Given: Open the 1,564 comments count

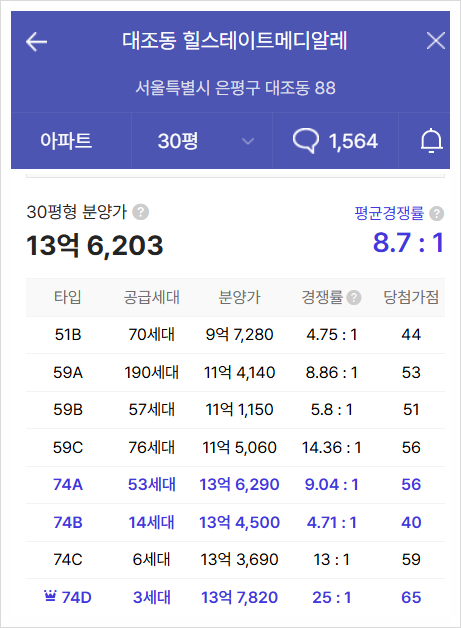Looking at the screenshot, I should (x=353, y=141).
